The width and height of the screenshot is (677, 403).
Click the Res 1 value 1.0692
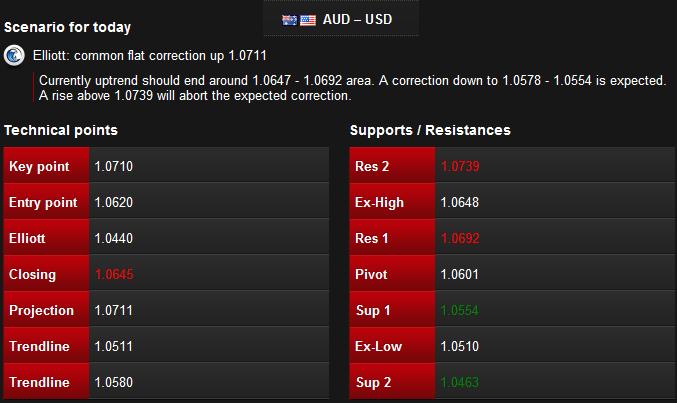460,238
